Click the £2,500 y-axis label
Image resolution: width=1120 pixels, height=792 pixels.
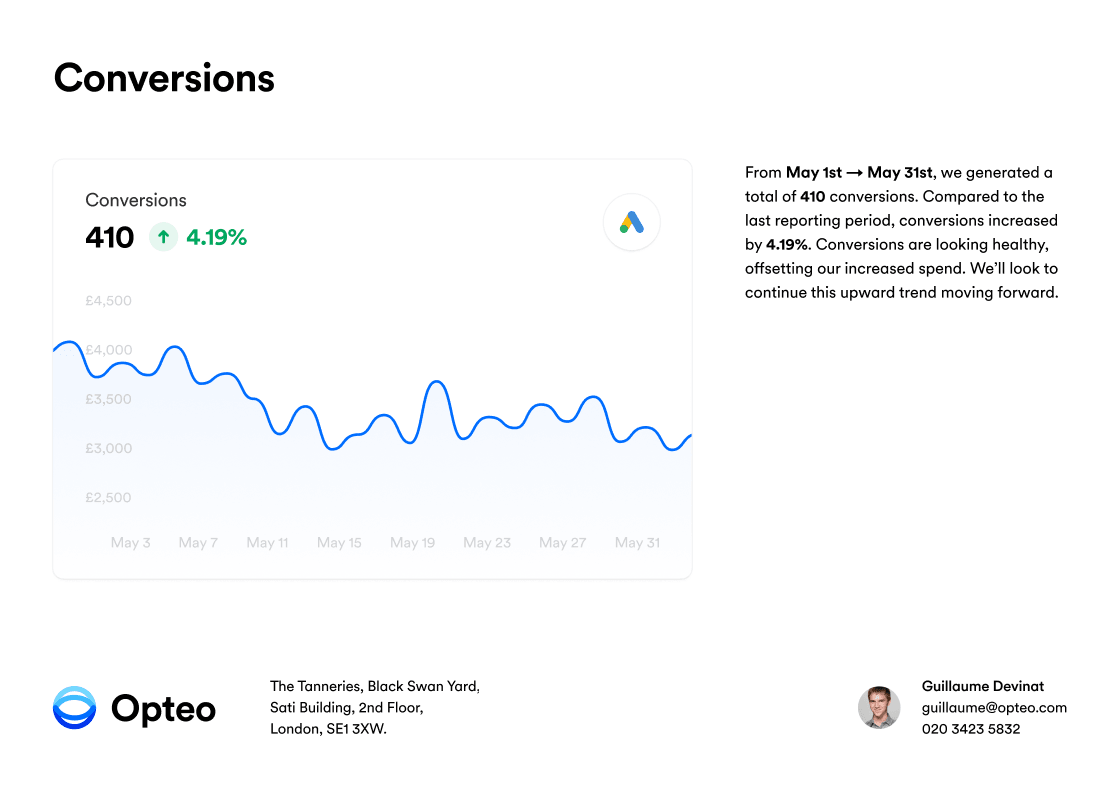click(x=109, y=498)
